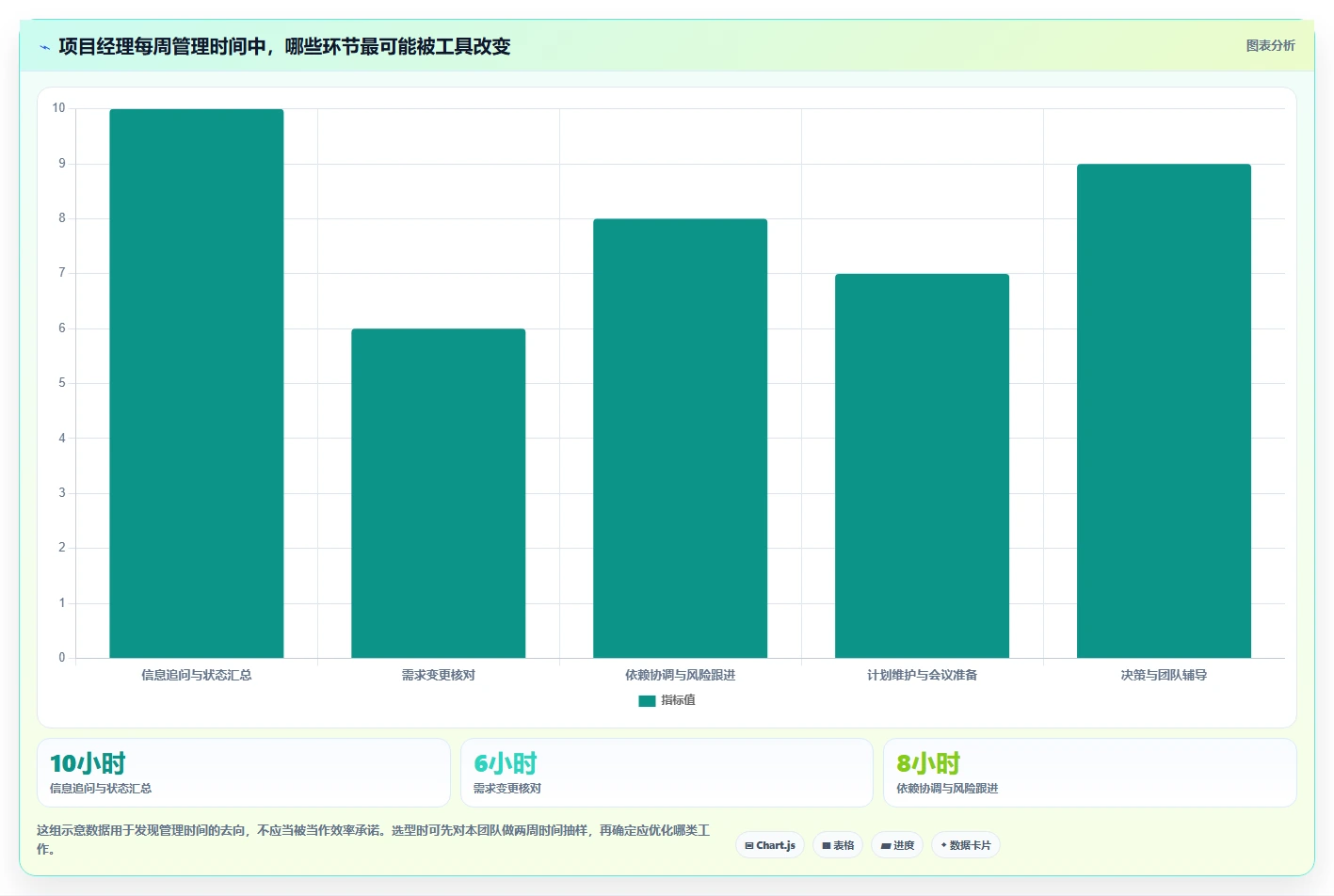Click the x-axis label 计划维护与会议准备

(922, 675)
